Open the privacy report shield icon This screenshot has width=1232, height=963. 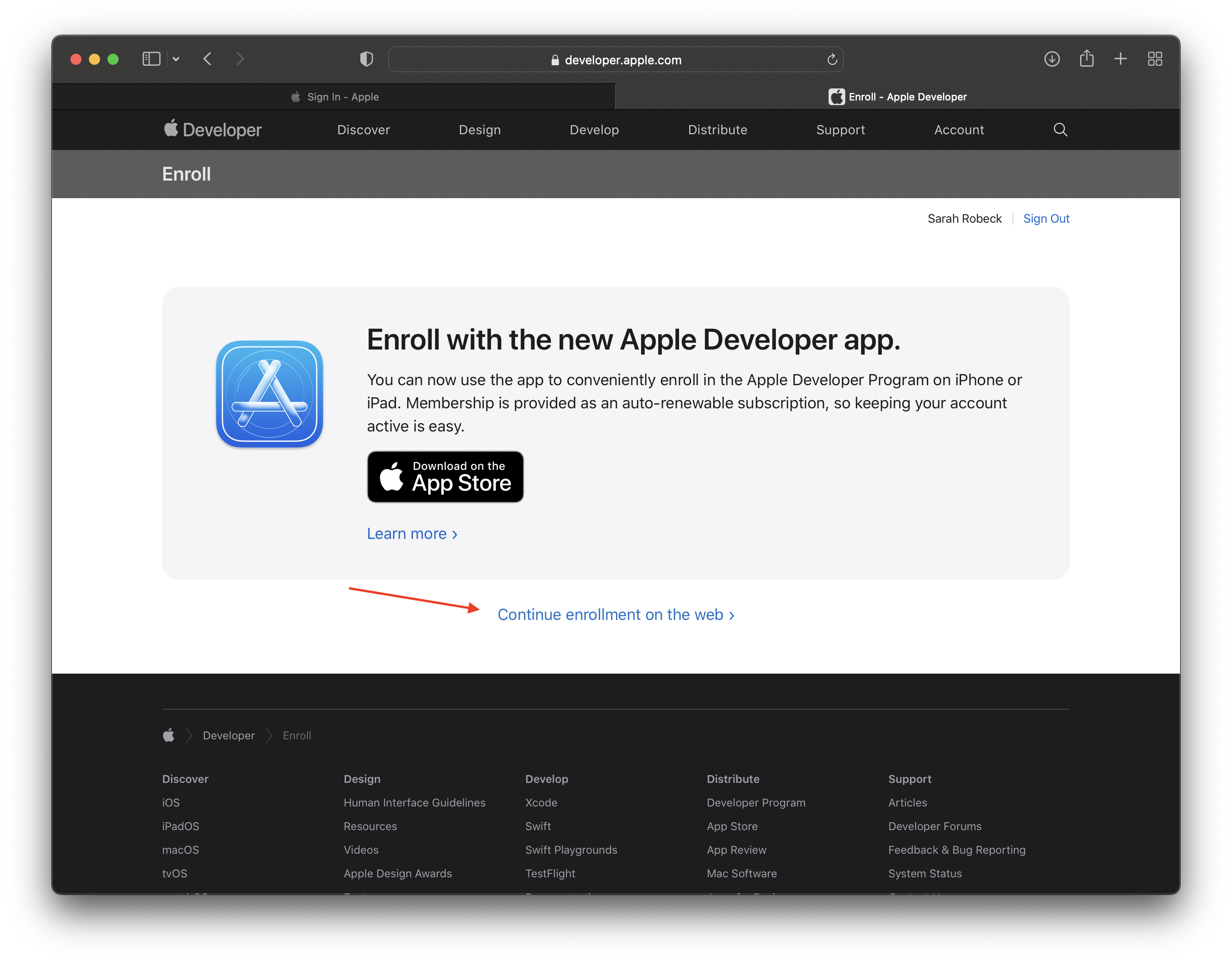click(x=367, y=59)
